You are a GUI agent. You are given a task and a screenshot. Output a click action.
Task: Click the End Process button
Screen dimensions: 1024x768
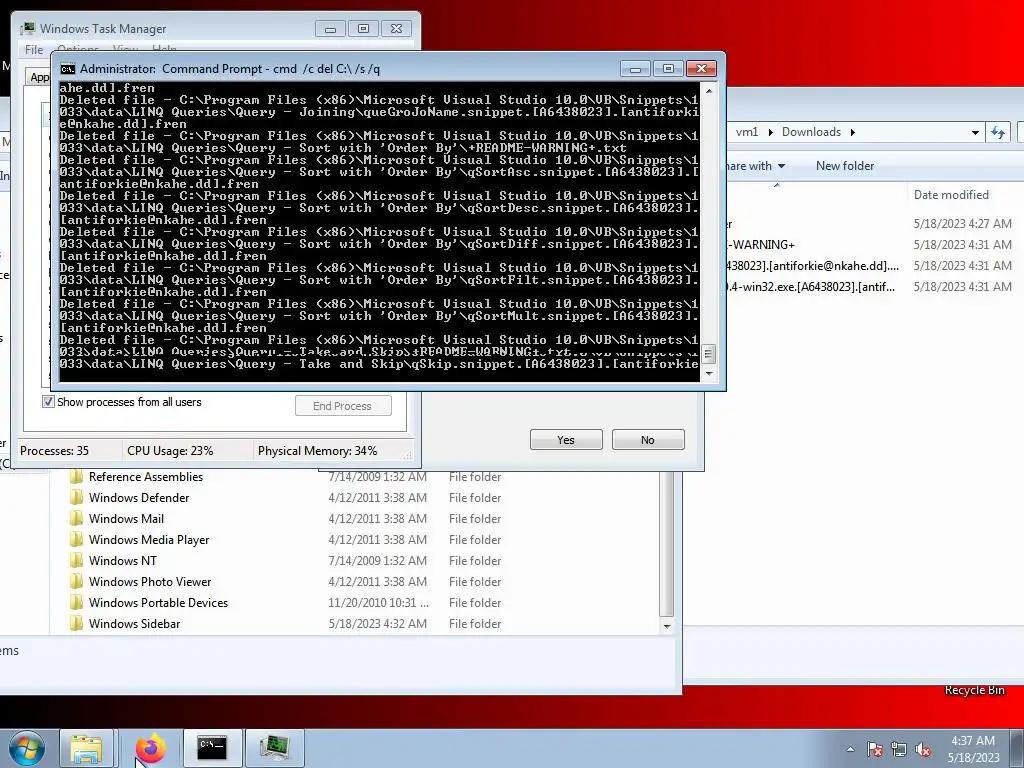(x=343, y=406)
